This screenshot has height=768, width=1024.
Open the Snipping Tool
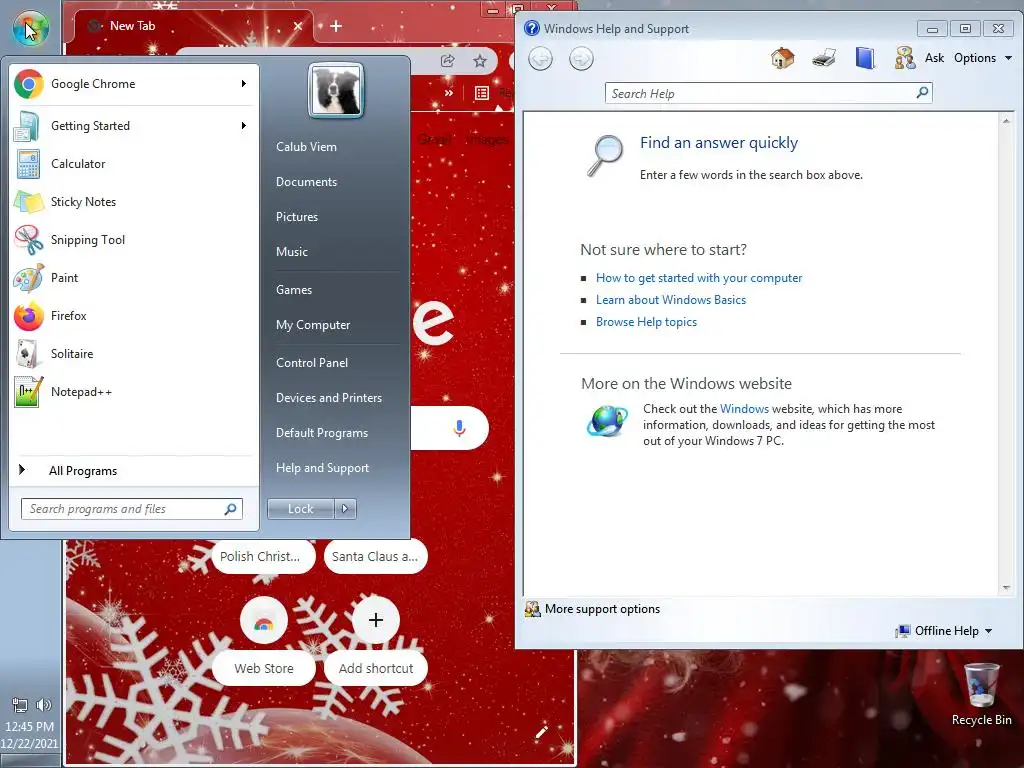[133, 240]
